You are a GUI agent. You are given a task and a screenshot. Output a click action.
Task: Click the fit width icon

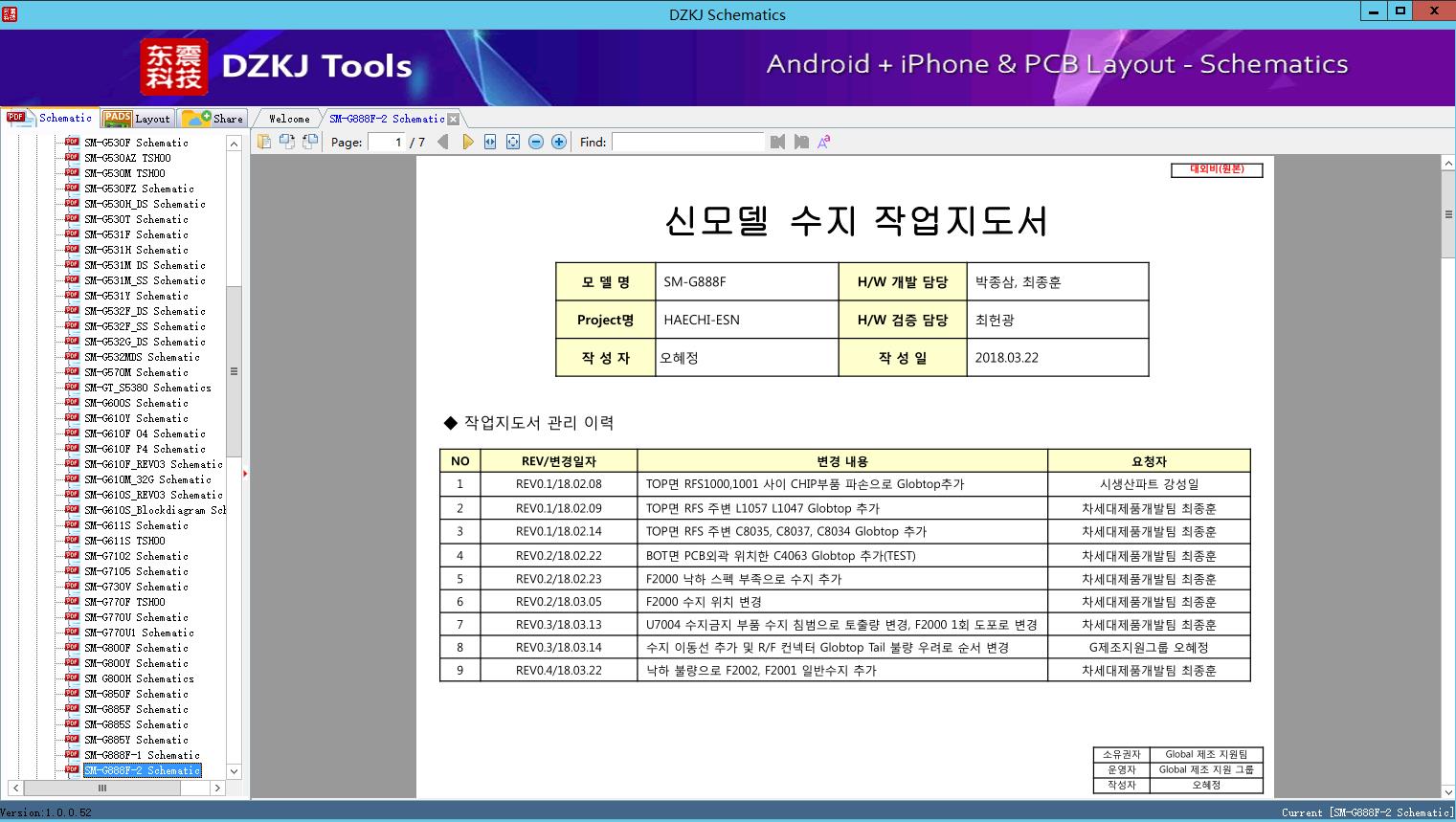point(490,142)
